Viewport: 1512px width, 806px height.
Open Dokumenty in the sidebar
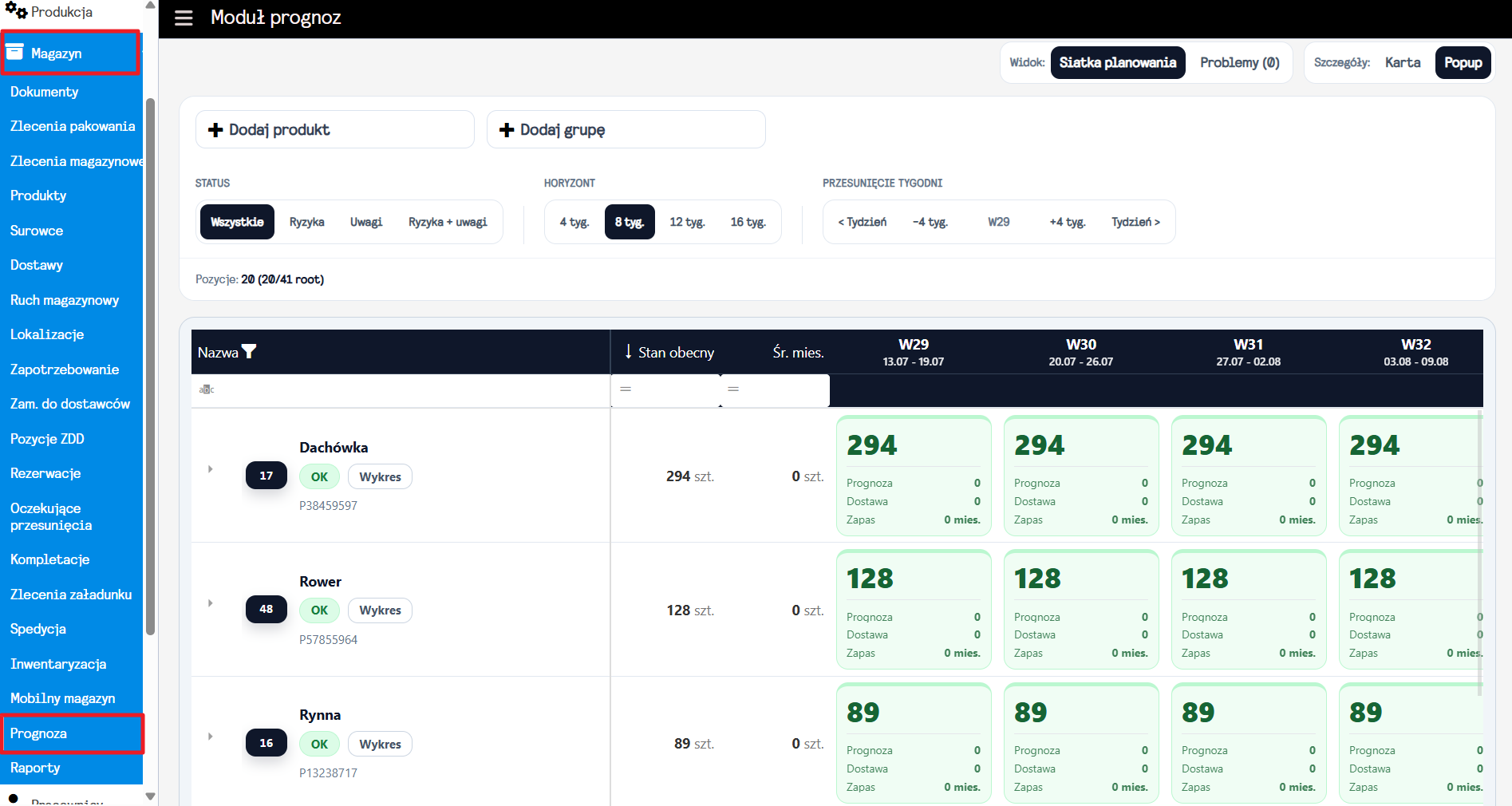click(x=45, y=92)
